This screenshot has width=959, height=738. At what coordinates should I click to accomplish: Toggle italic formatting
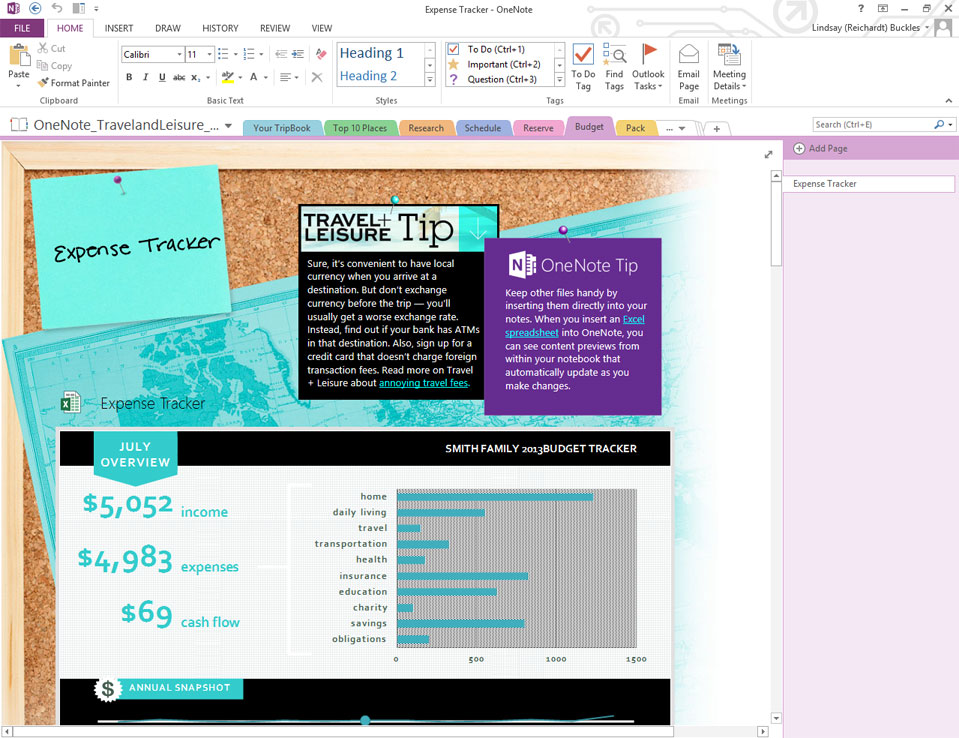tap(145, 77)
